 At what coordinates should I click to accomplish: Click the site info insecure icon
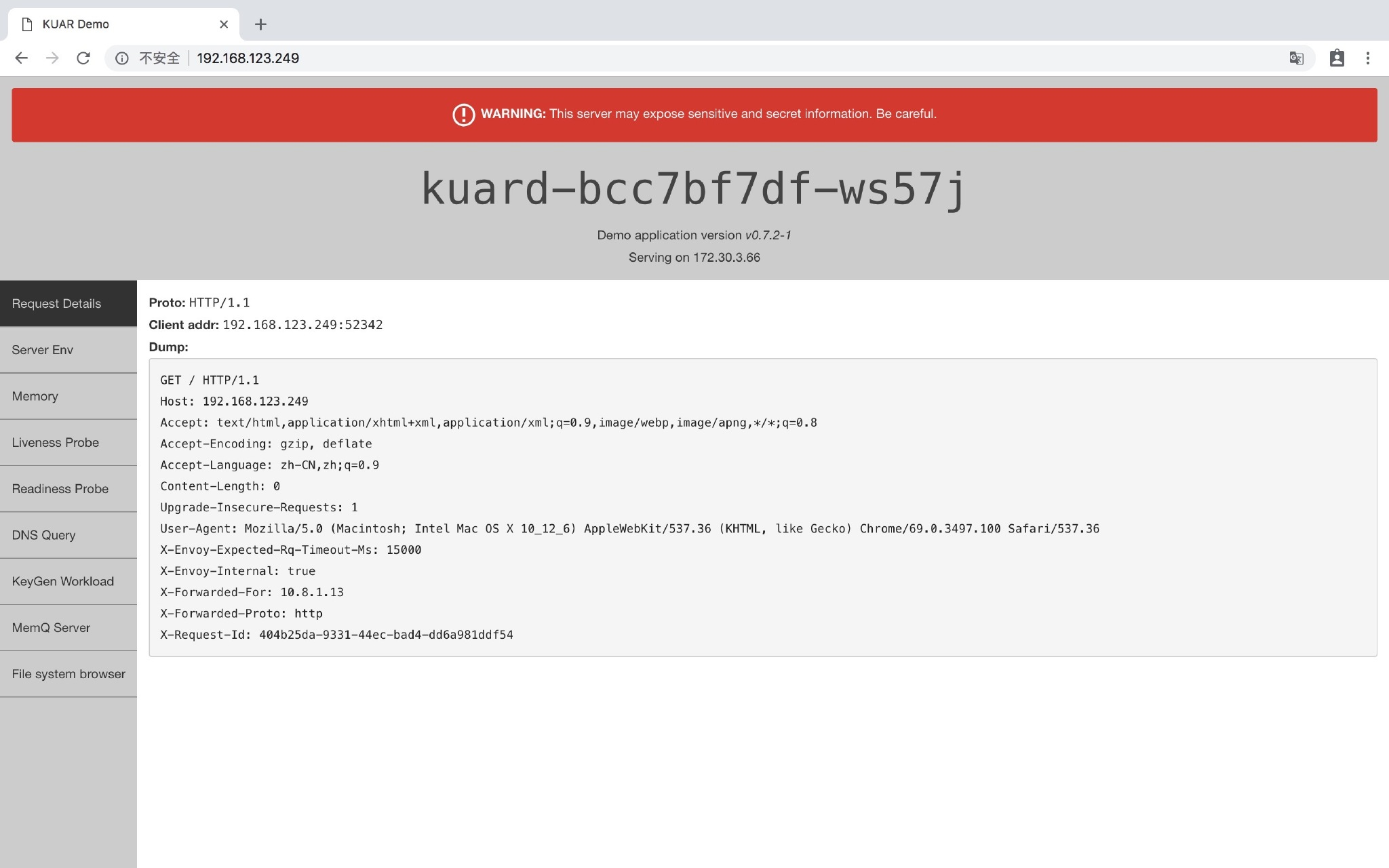(122, 58)
